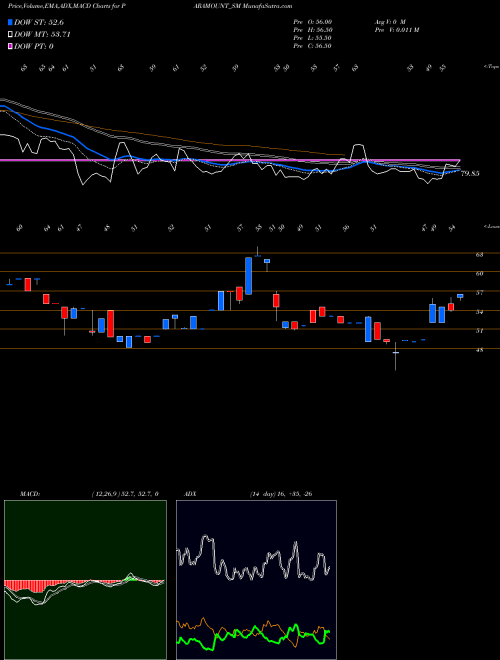Select the 'DOW PT: 0' legend text
The height and width of the screenshot is (660, 500).
(33, 46)
